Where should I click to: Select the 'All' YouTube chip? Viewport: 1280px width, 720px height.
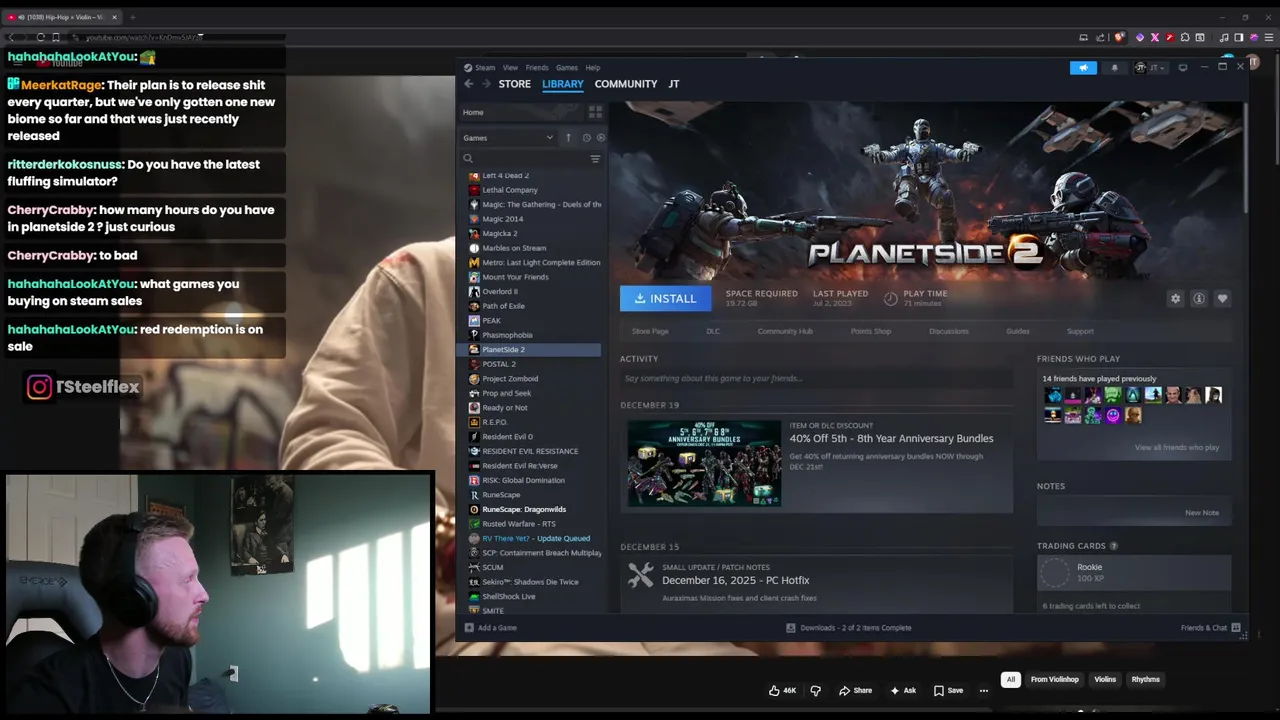pyautogui.click(x=1011, y=679)
